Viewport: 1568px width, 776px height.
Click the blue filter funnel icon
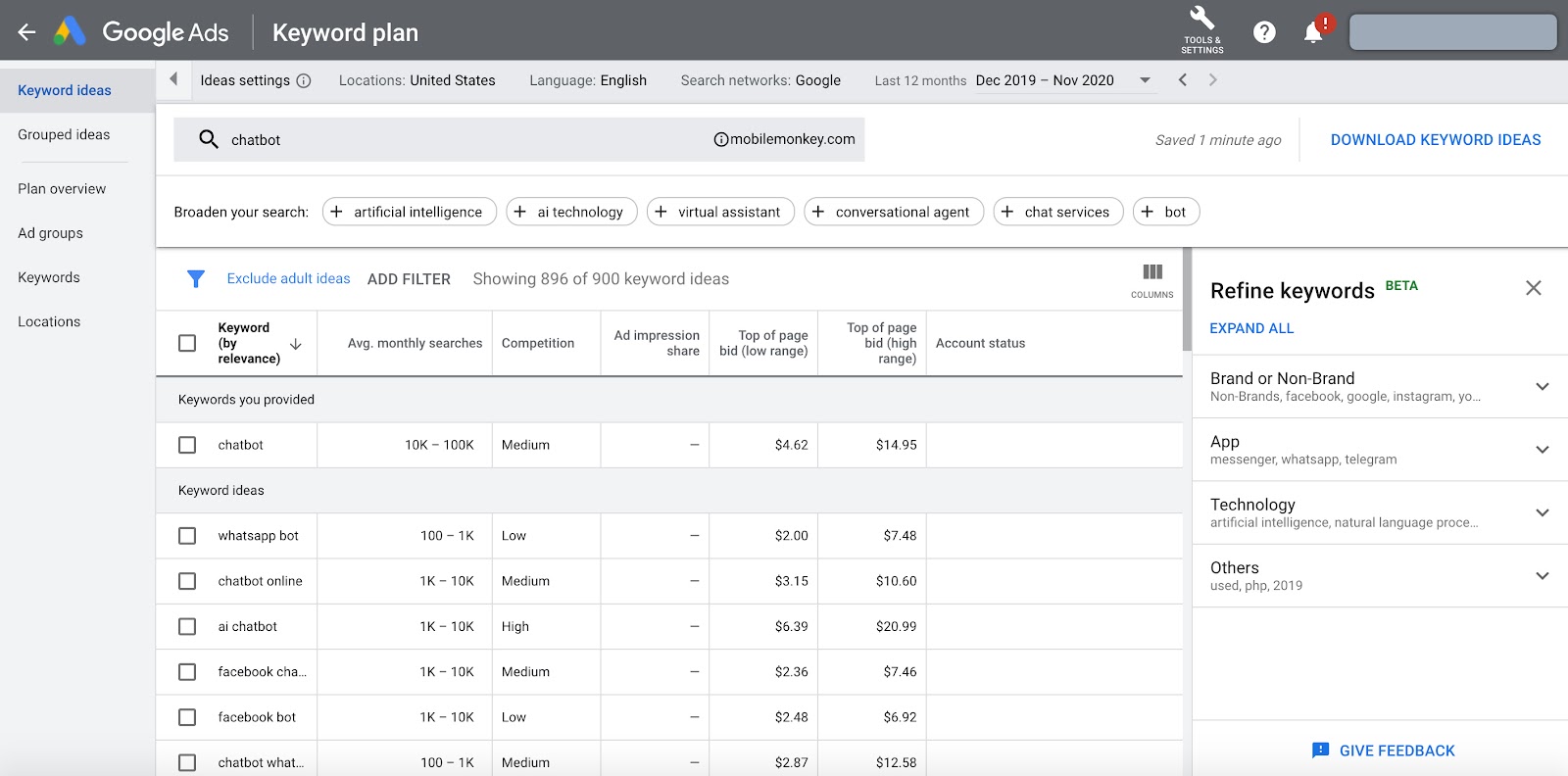click(x=196, y=279)
